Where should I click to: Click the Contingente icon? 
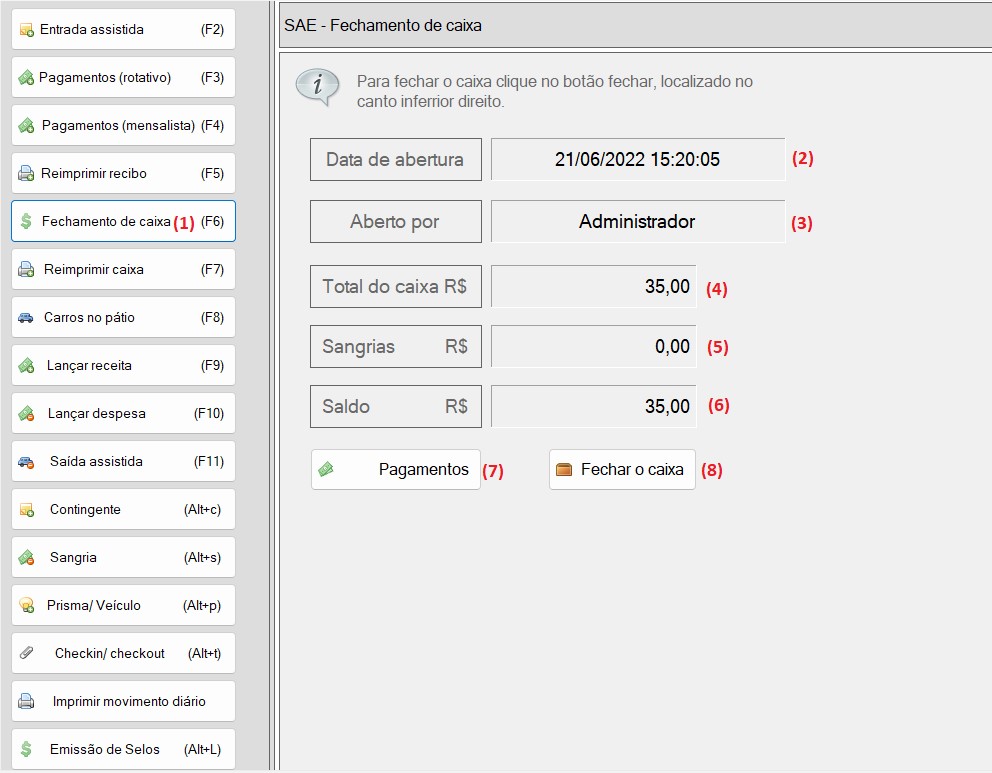coord(27,510)
